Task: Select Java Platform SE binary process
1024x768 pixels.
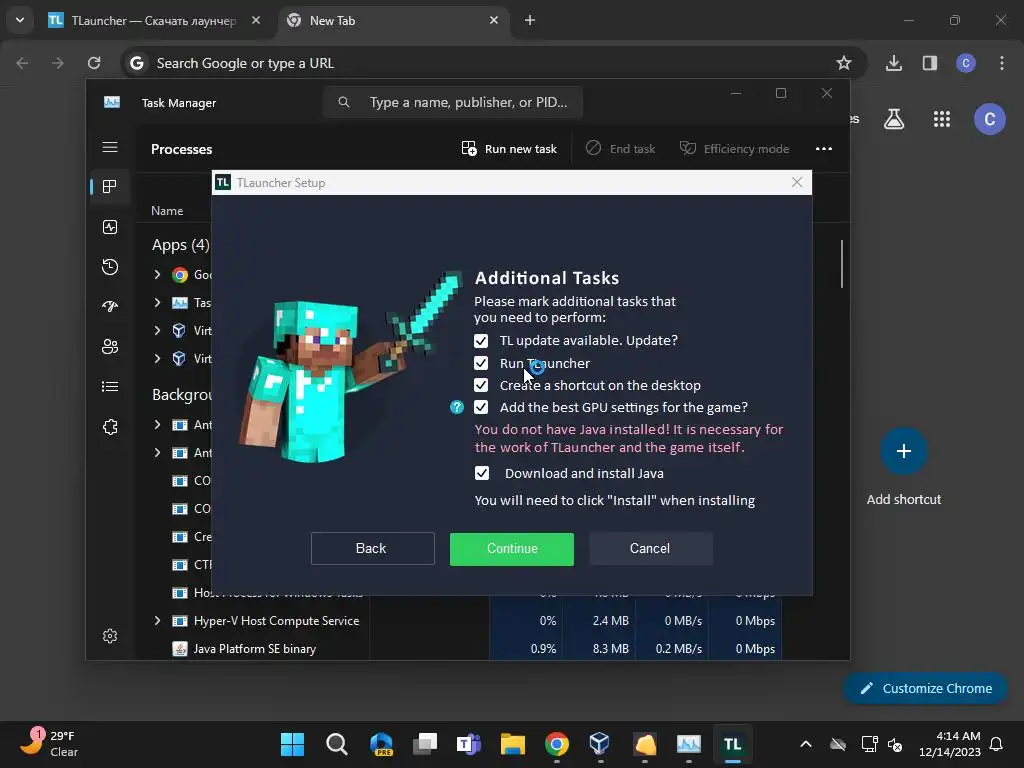Action: point(255,648)
